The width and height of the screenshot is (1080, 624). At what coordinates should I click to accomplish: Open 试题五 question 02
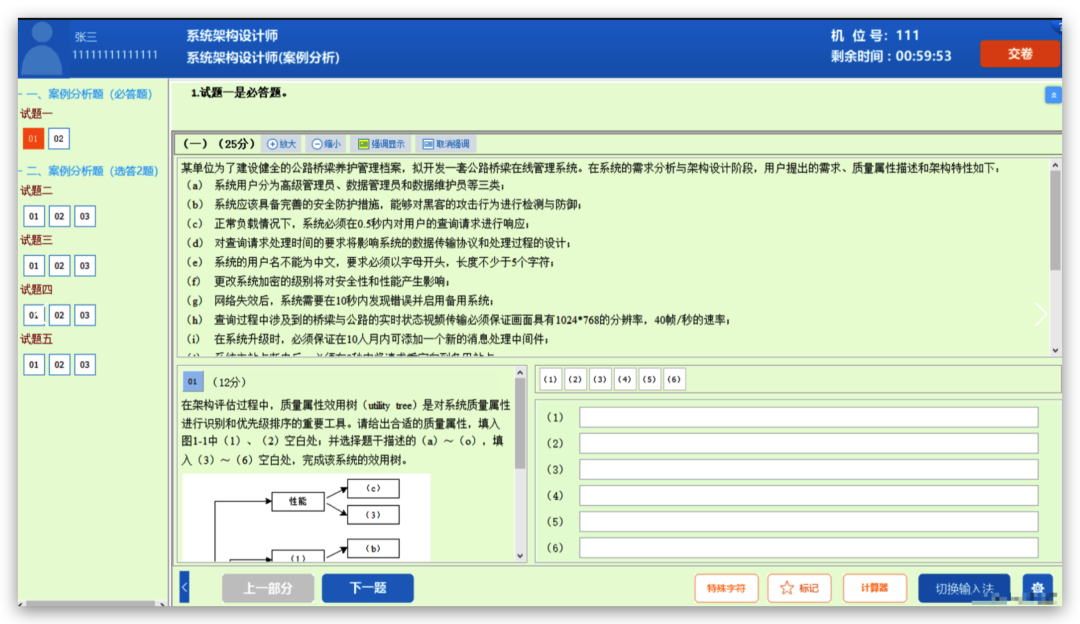[59, 364]
